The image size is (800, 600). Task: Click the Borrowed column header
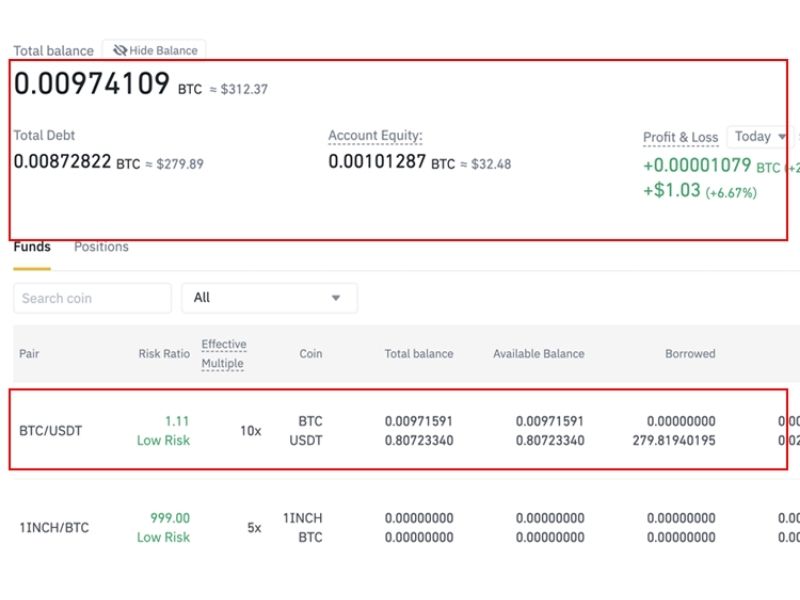pyautogui.click(x=690, y=354)
